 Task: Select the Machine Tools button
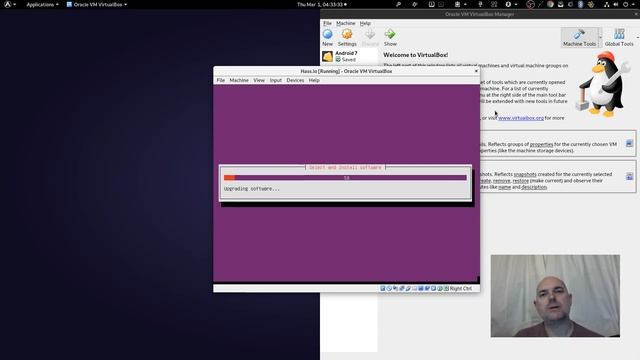point(579,38)
